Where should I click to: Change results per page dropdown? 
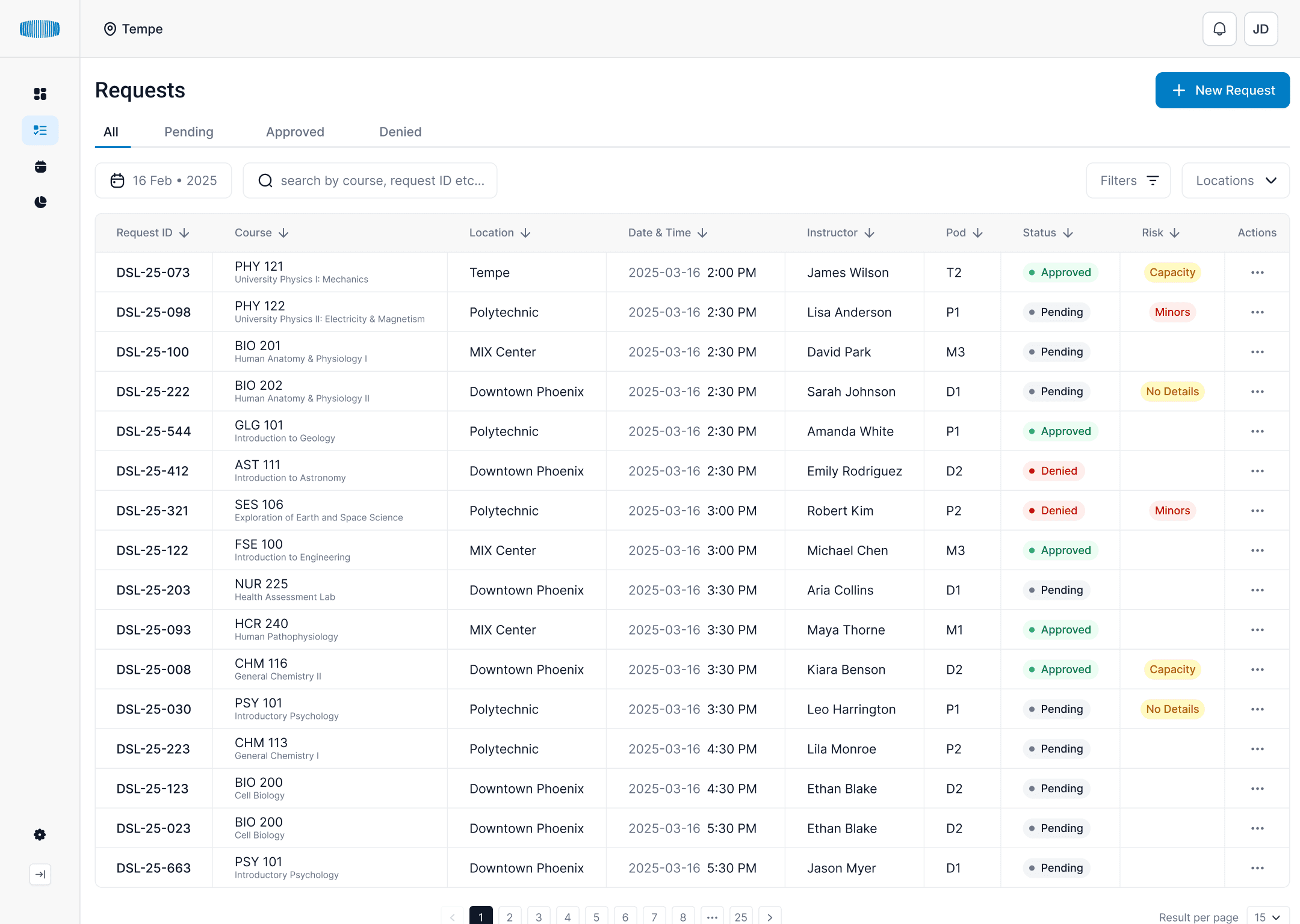pos(1267,917)
